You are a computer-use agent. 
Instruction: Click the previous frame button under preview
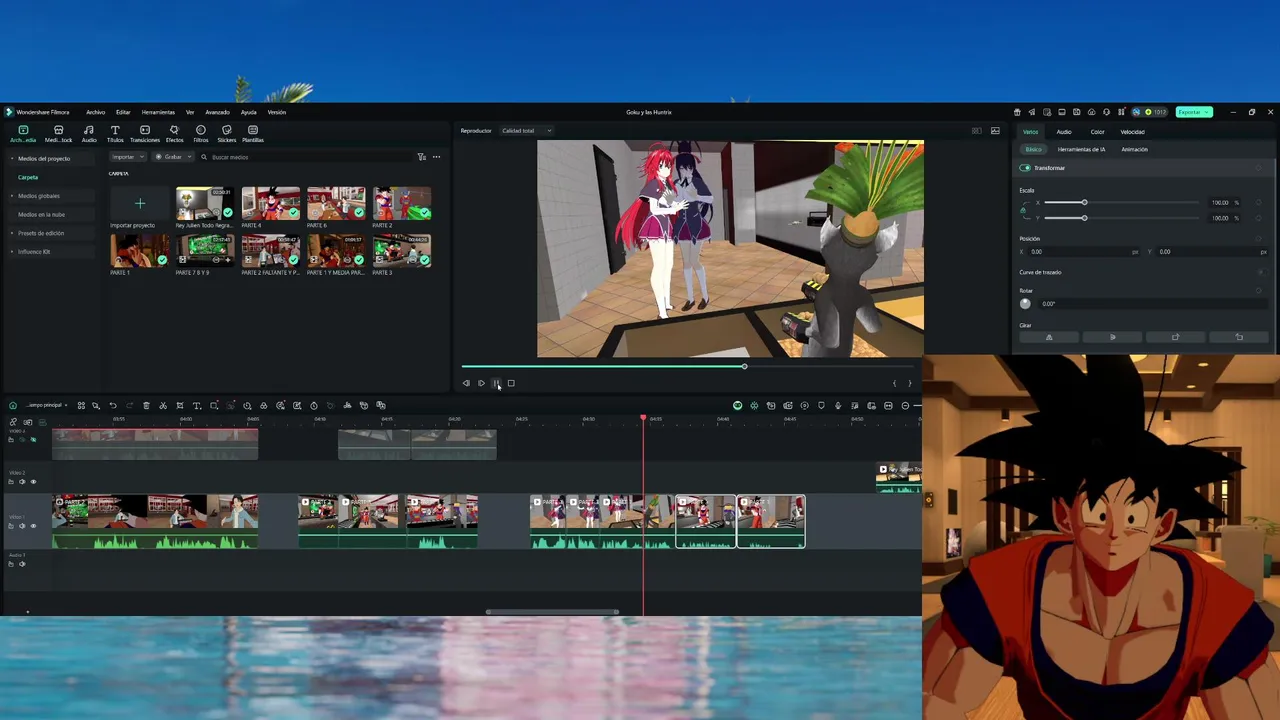(466, 383)
